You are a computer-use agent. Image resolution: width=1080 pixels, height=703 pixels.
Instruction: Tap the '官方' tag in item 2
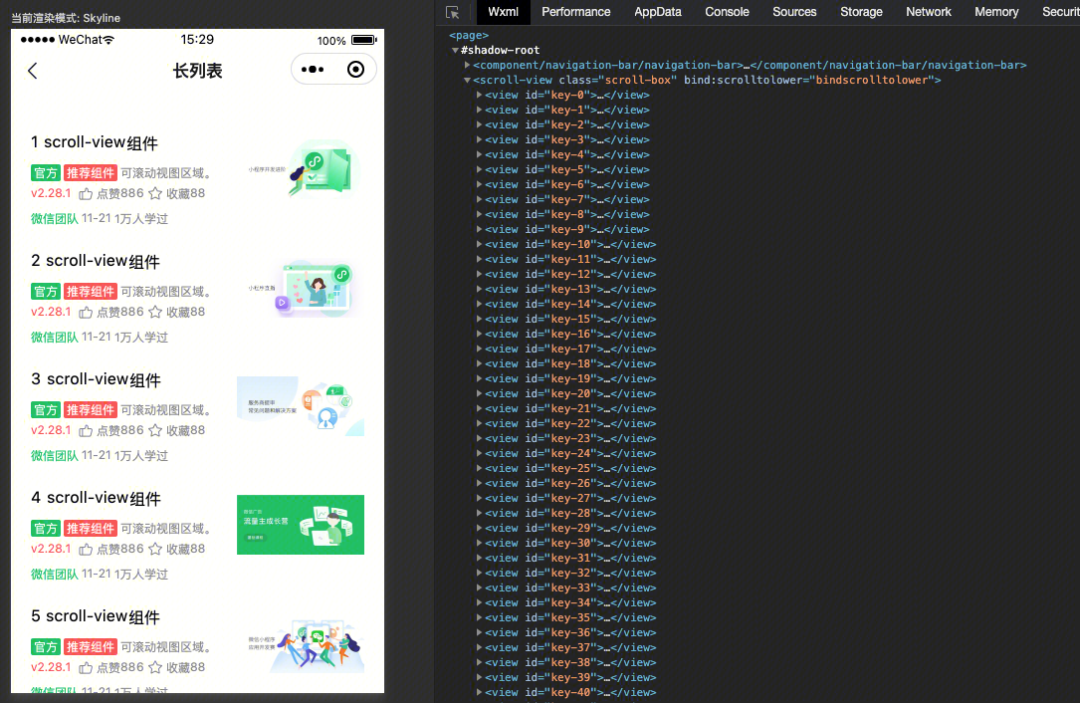click(45, 291)
